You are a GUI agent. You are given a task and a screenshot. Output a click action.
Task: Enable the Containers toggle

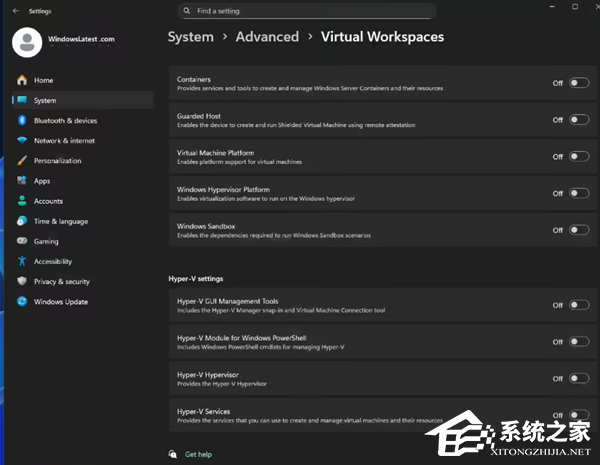[x=579, y=83]
